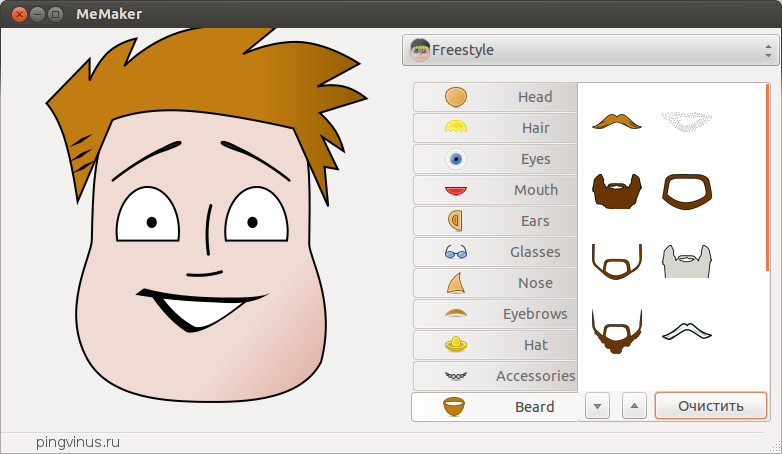Choose the brown goatee with chinstrap
The height and width of the screenshot is (454, 782).
pyautogui.click(x=617, y=331)
